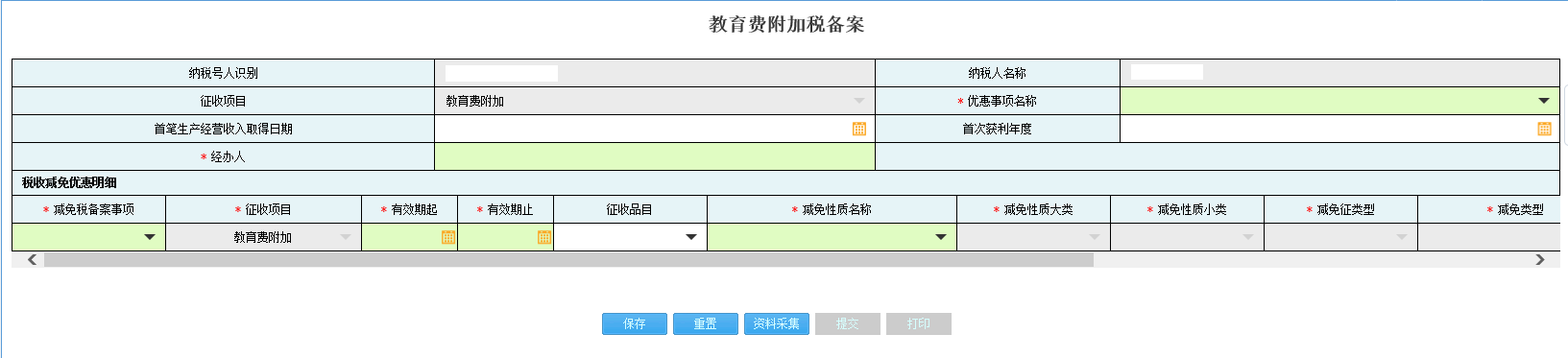The width and height of the screenshot is (1568, 358).
Task: Click the 重置 button
Action: (706, 323)
